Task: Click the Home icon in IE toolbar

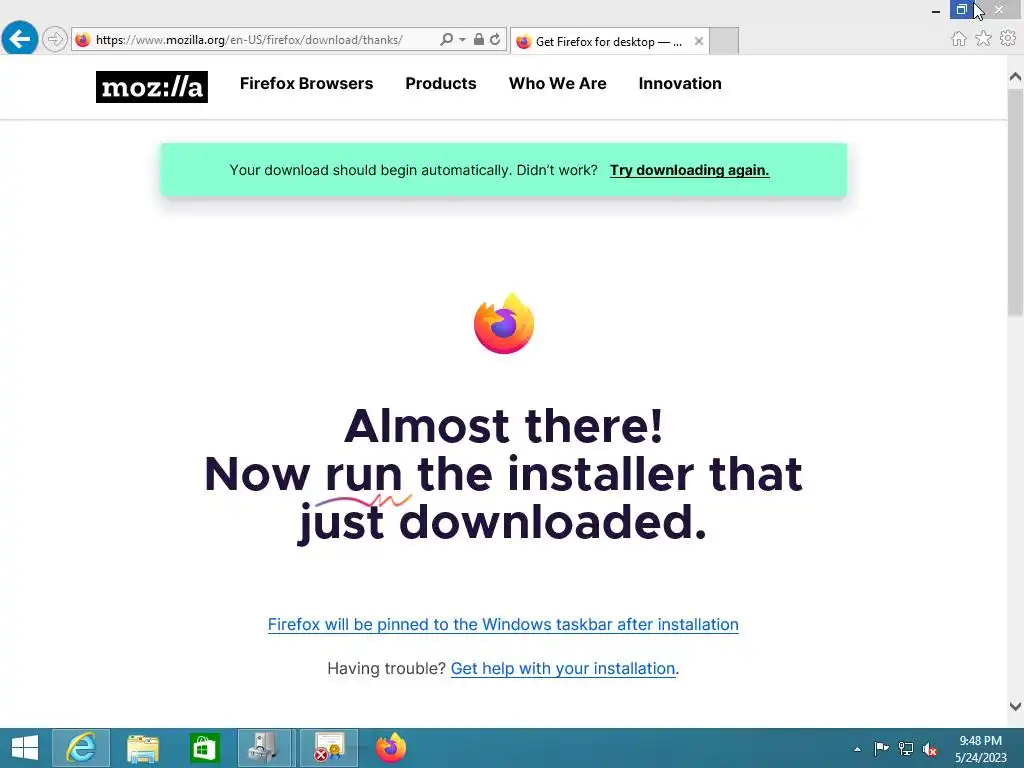Action: 959,39
